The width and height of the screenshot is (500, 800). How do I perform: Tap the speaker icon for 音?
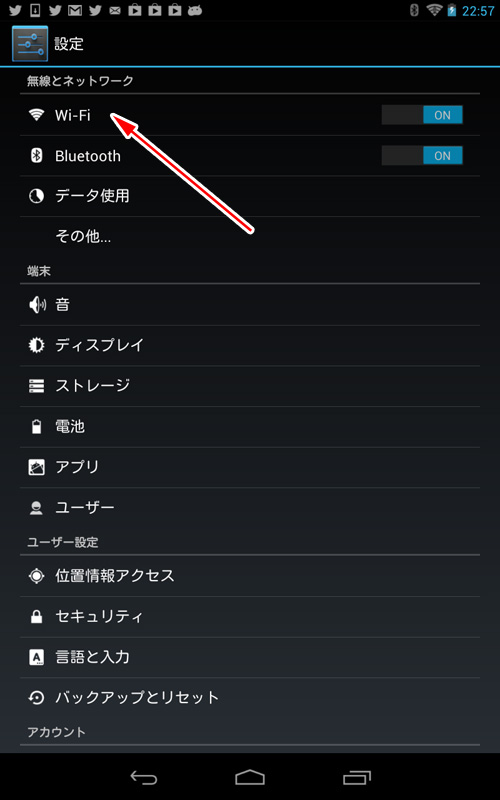click(x=37, y=305)
